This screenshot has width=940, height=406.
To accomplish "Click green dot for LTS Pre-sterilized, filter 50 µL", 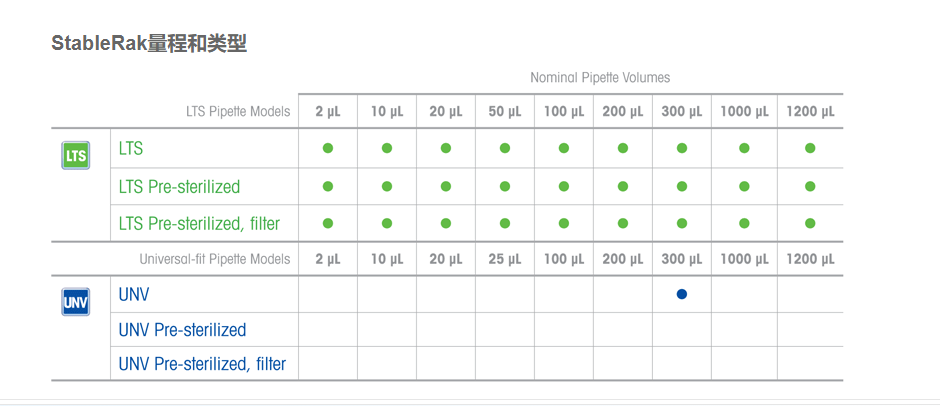I will (x=505, y=223).
